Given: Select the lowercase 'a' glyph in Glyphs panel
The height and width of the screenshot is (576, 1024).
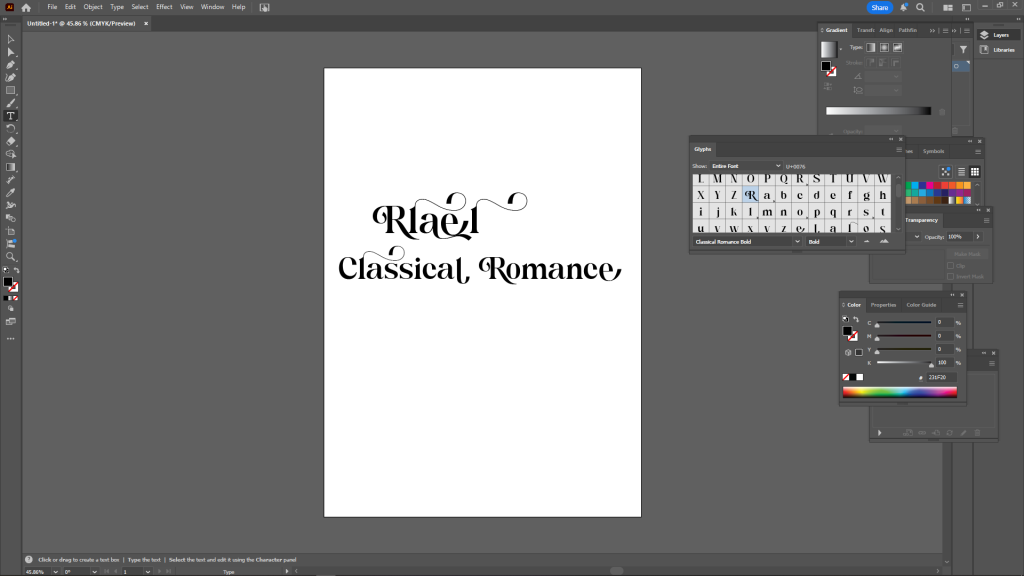Looking at the screenshot, I should (767, 195).
